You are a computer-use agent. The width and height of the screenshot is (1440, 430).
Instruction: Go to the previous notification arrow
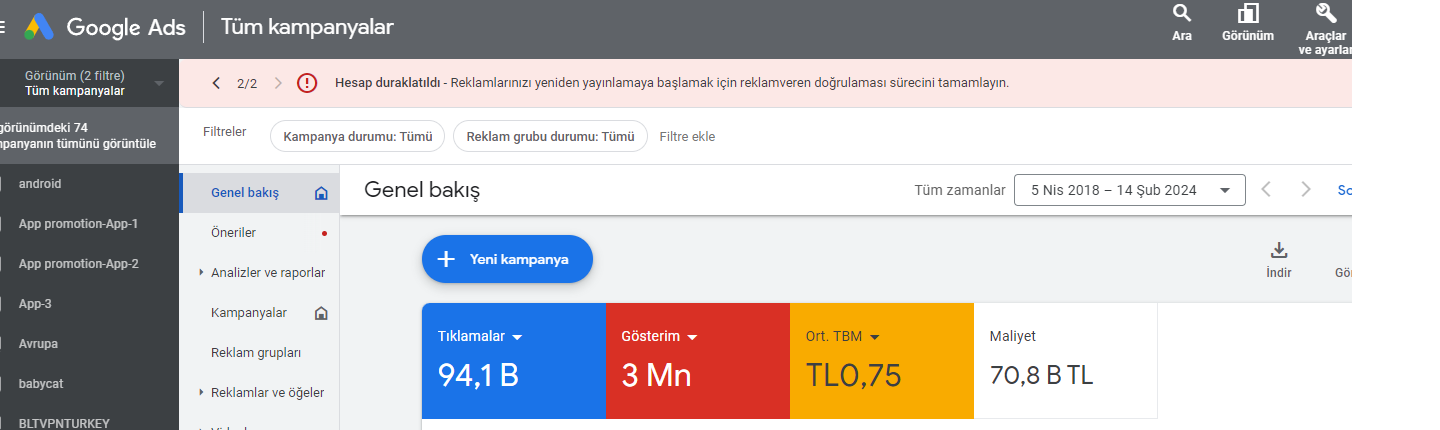point(216,83)
